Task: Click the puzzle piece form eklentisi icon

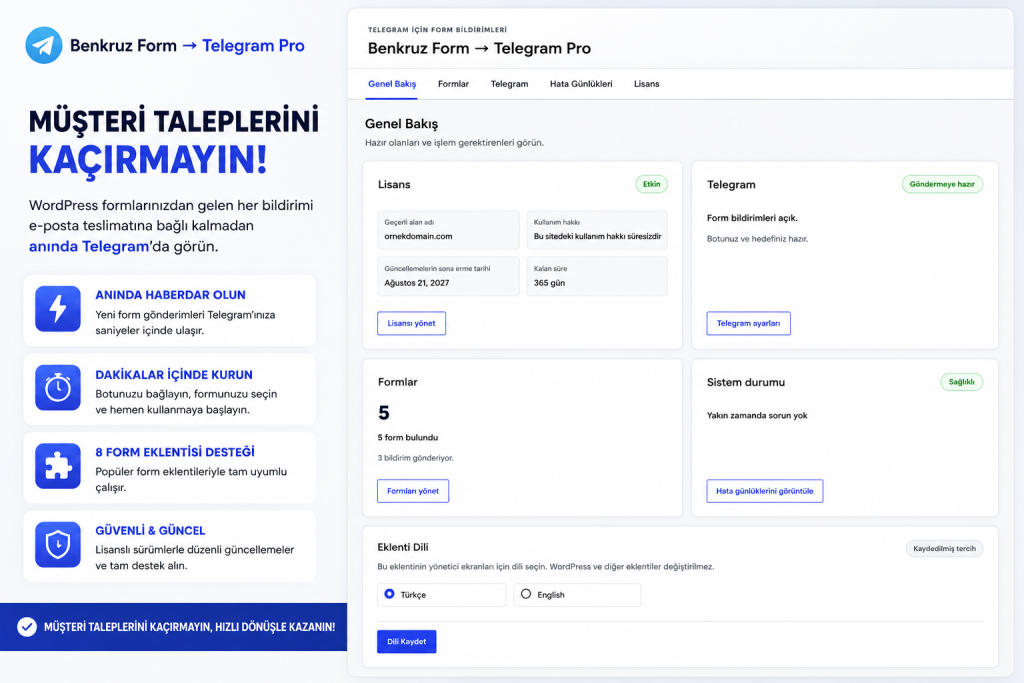Action: pyautogui.click(x=58, y=466)
